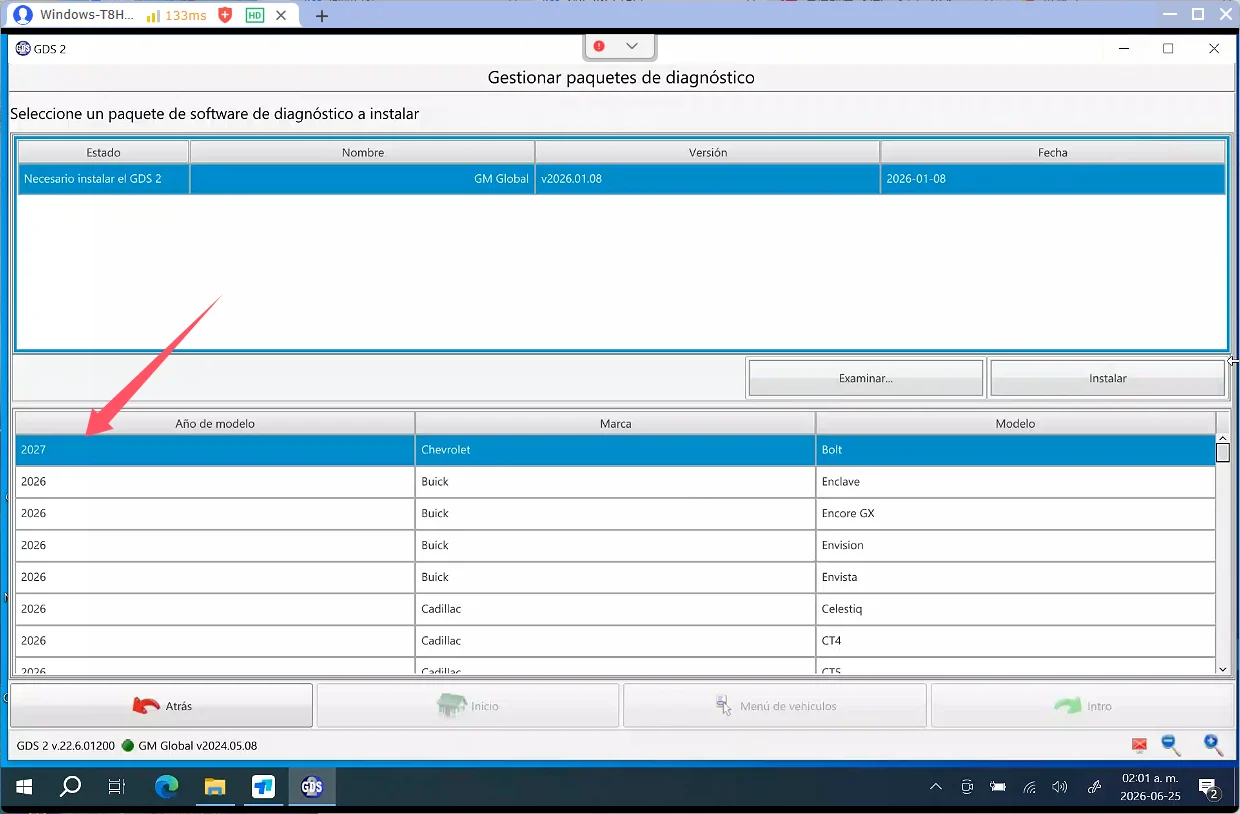
Task: Click the Atrás back button
Action: 162,706
